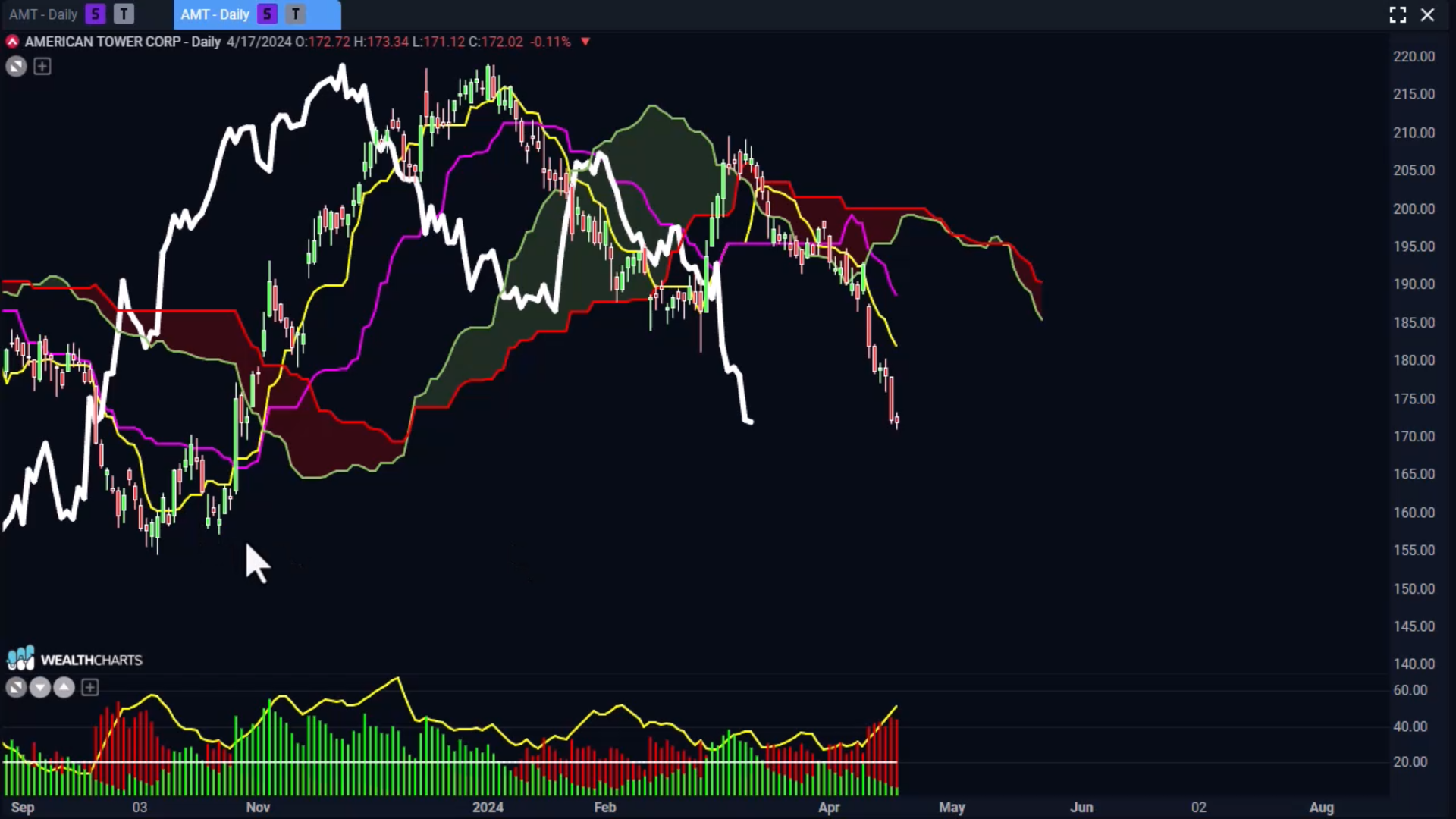Image resolution: width=1456 pixels, height=819 pixels.
Task: Click the Jun label on time axis
Action: pyautogui.click(x=1081, y=807)
